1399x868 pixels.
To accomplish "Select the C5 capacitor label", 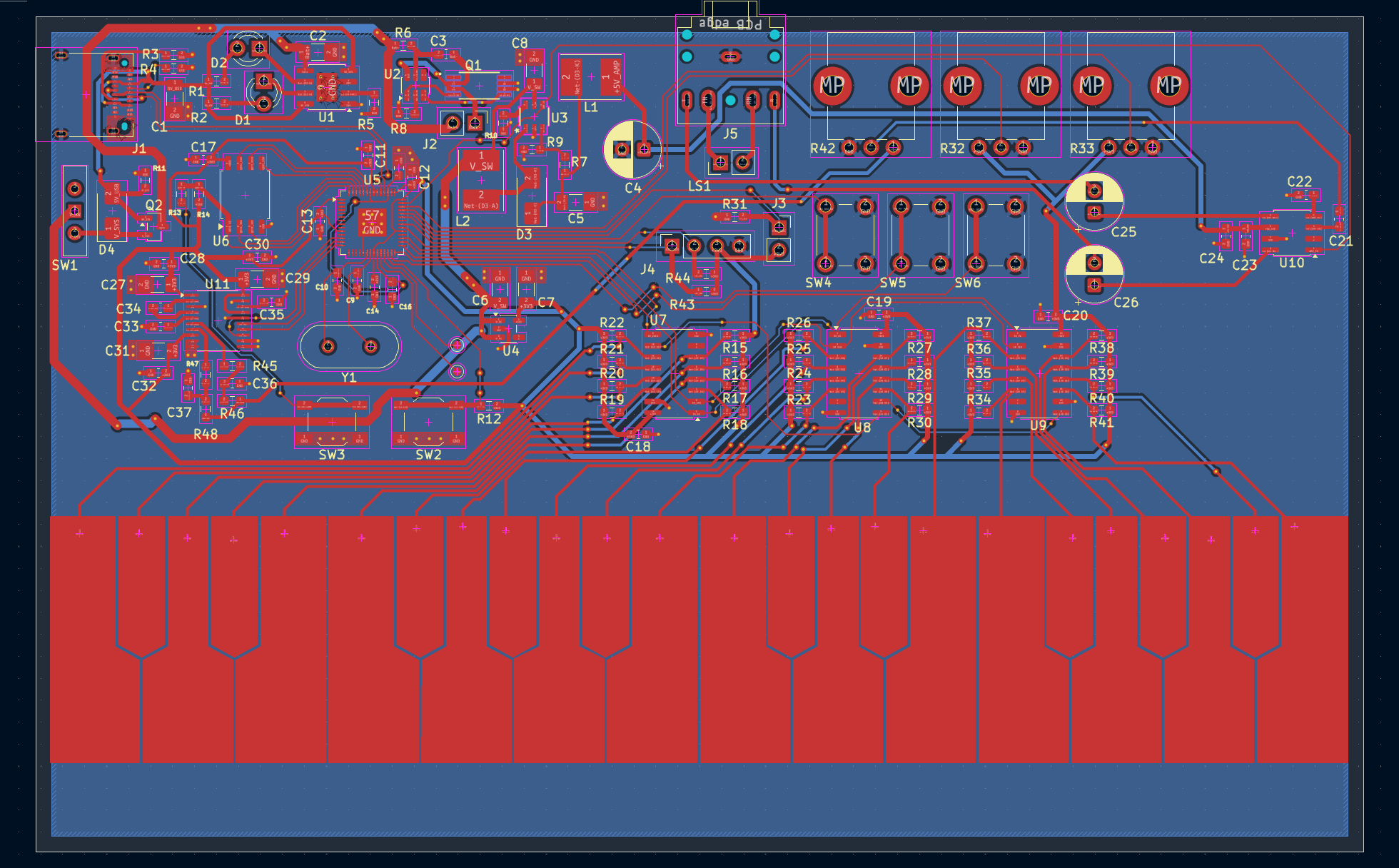I will tap(575, 218).
